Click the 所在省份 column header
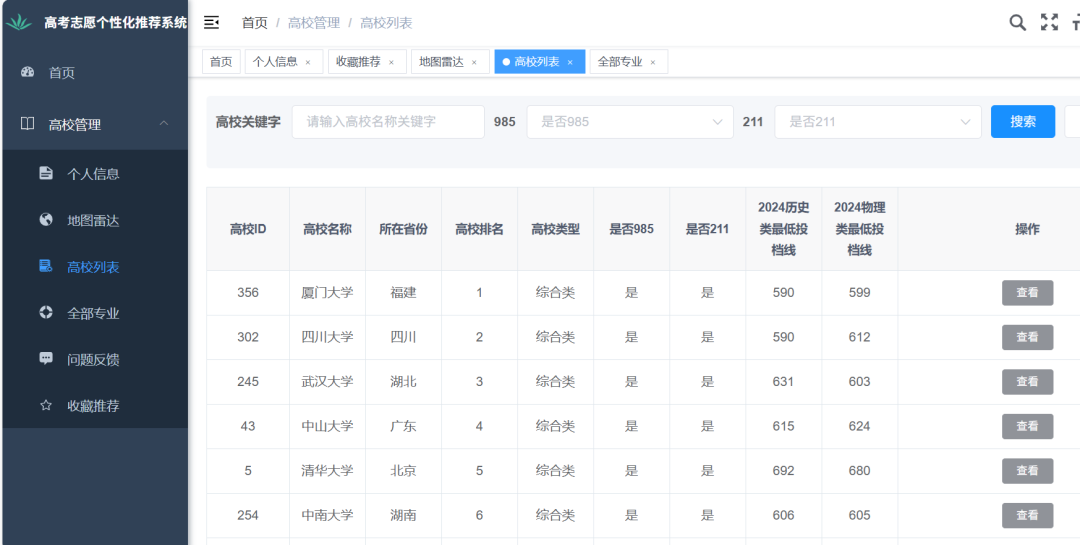Image resolution: width=1080 pixels, height=545 pixels. [x=403, y=229]
